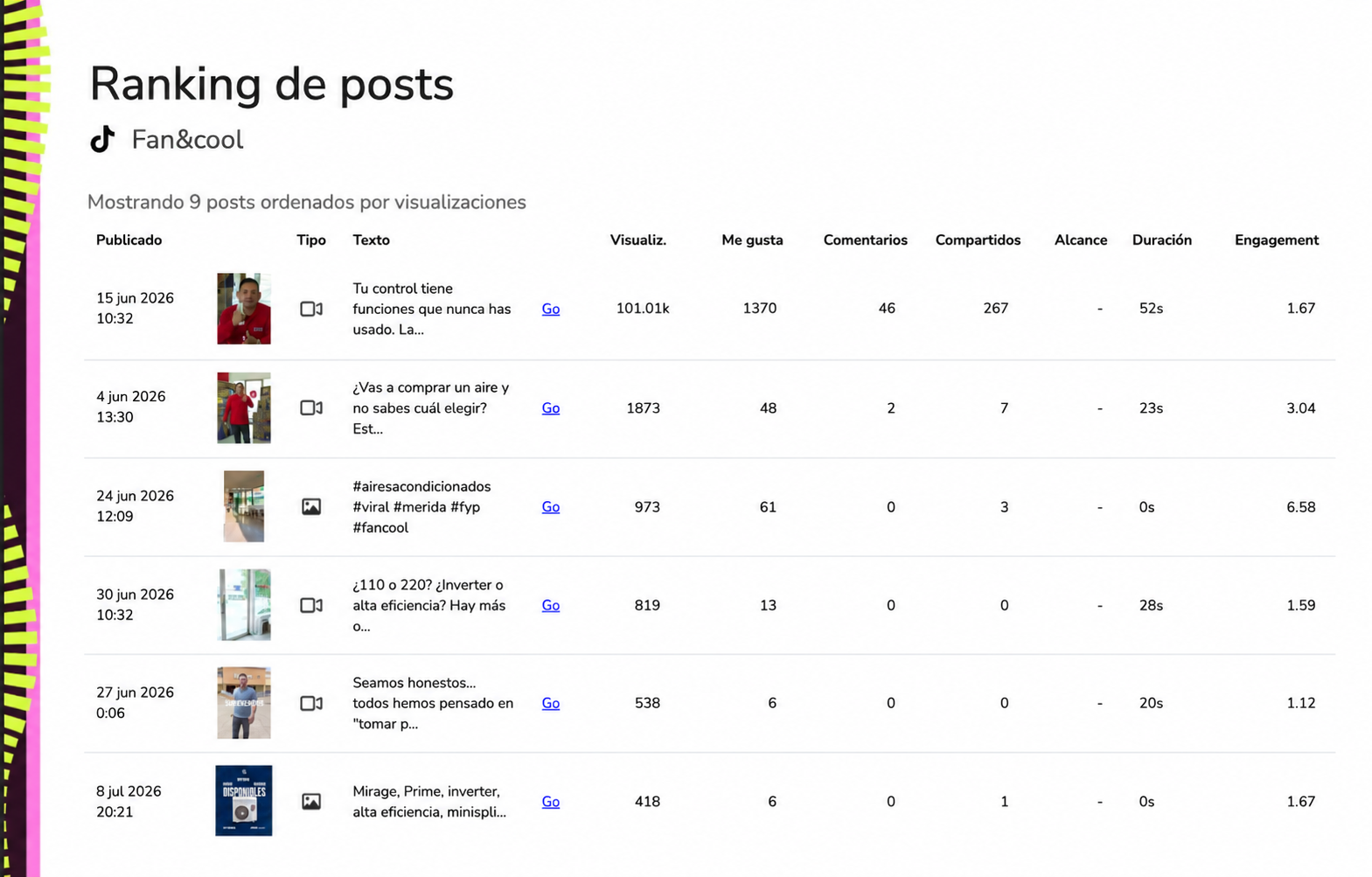Screen dimensions: 1372x877
Task: Click the 1370 likes value
Action: coord(760,308)
